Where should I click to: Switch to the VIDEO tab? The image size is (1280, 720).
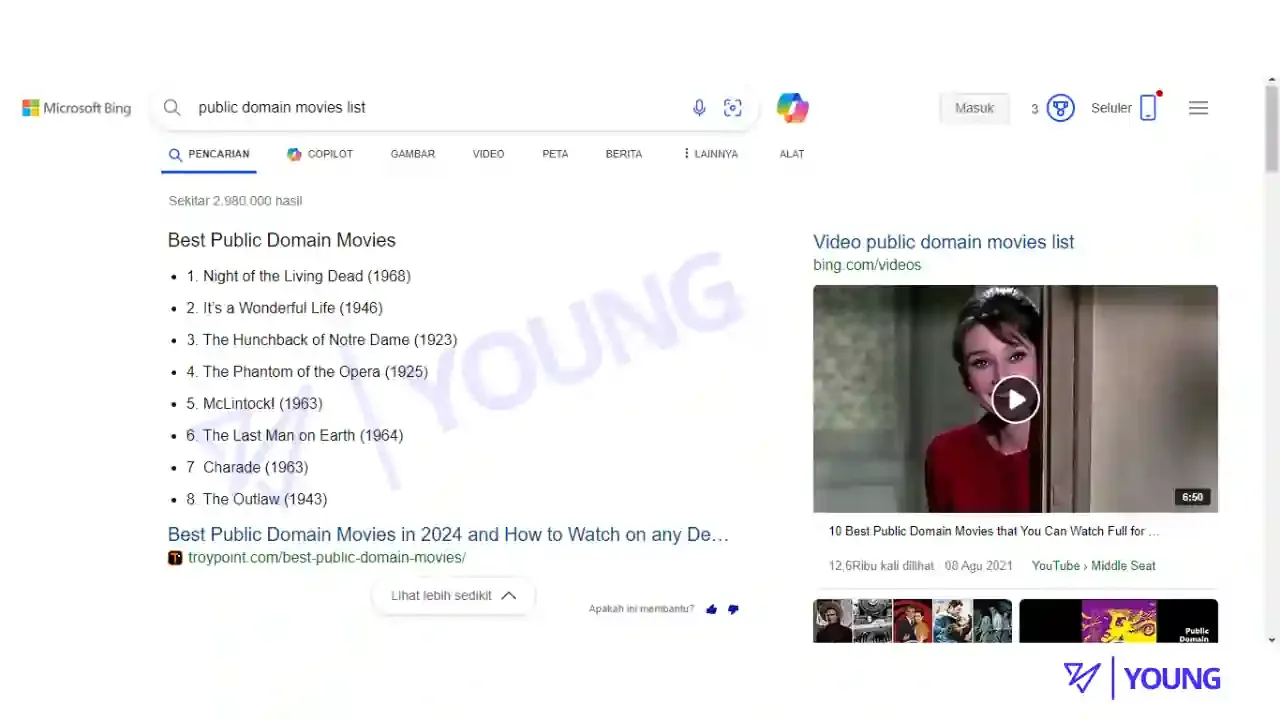coord(489,154)
